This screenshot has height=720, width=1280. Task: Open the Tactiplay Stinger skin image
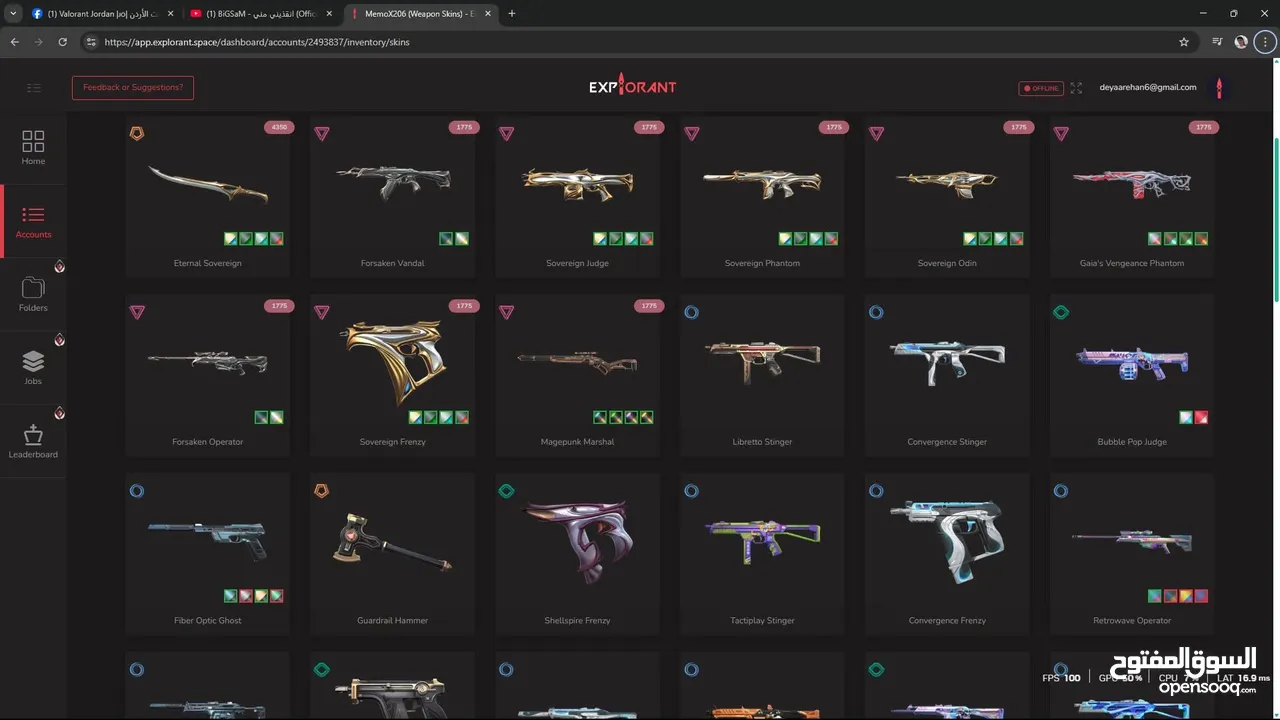(x=762, y=541)
